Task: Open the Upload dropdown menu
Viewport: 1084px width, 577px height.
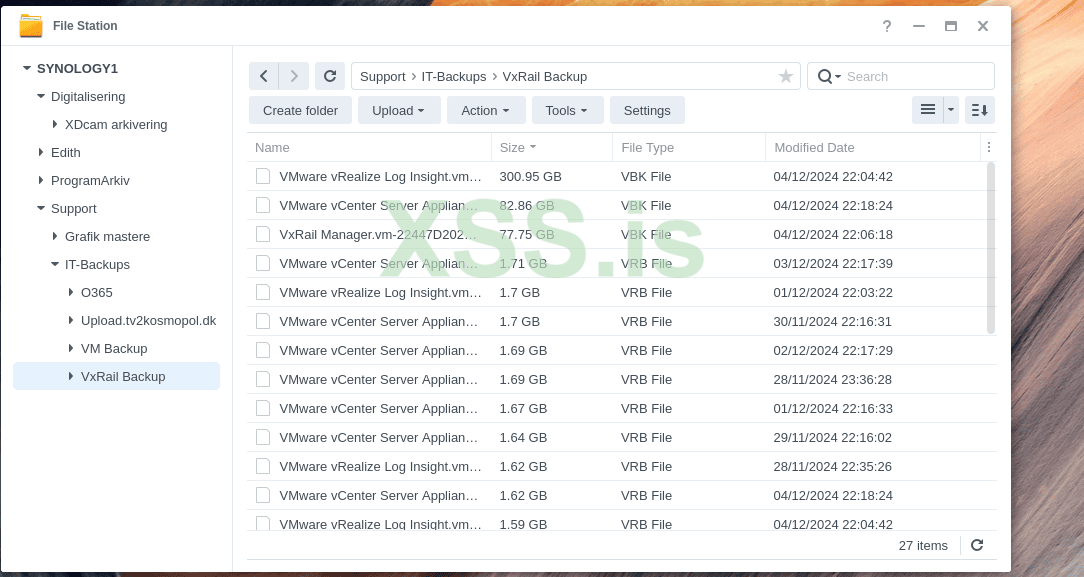Action: [x=399, y=111]
